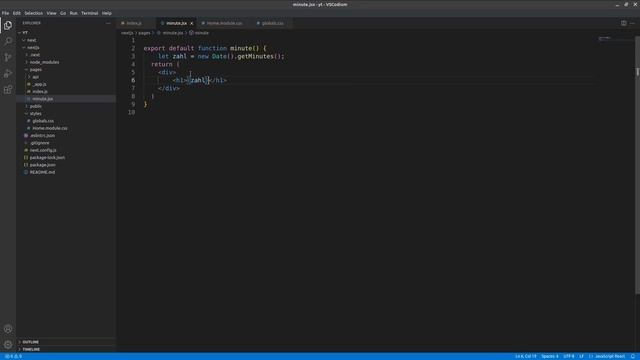Expand the node_modules folder
640x360 pixels.
point(44,62)
